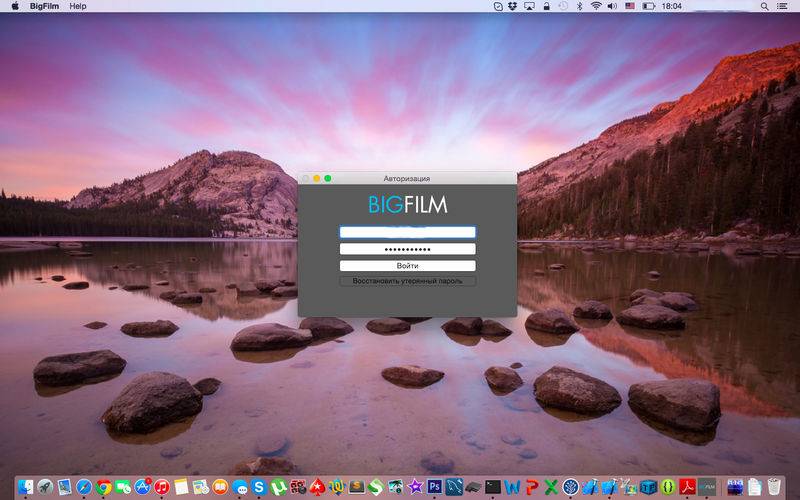Open the BigFilm application menu
Screen dimensions: 800x500
pos(44,6)
